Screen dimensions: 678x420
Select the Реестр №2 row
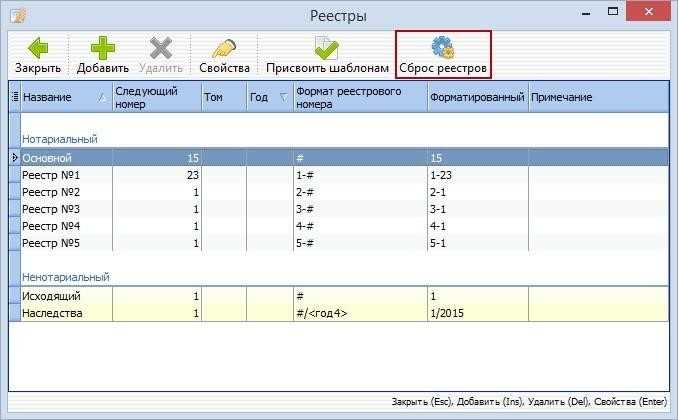click(x=345, y=192)
